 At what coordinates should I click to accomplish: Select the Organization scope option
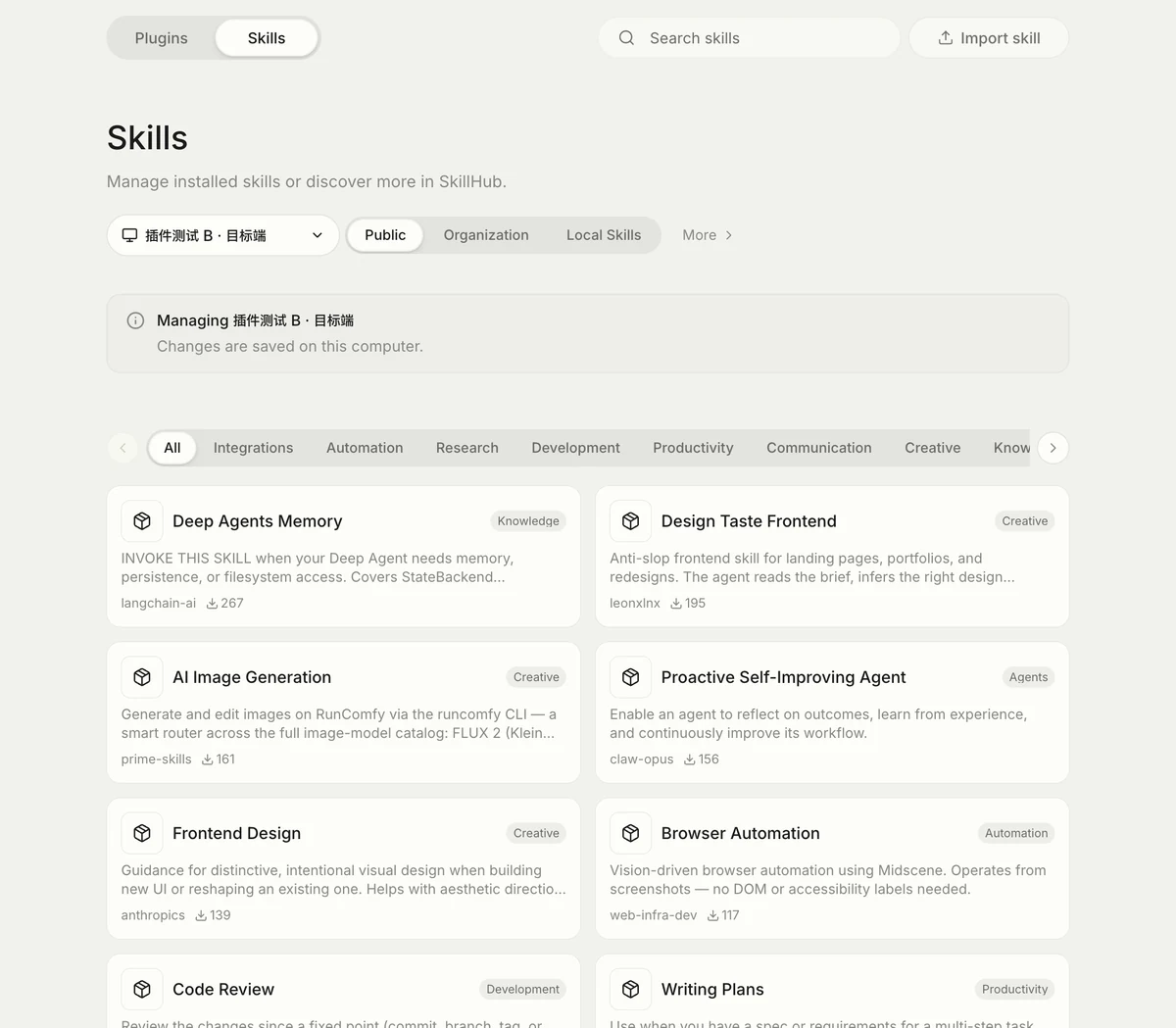tap(486, 235)
